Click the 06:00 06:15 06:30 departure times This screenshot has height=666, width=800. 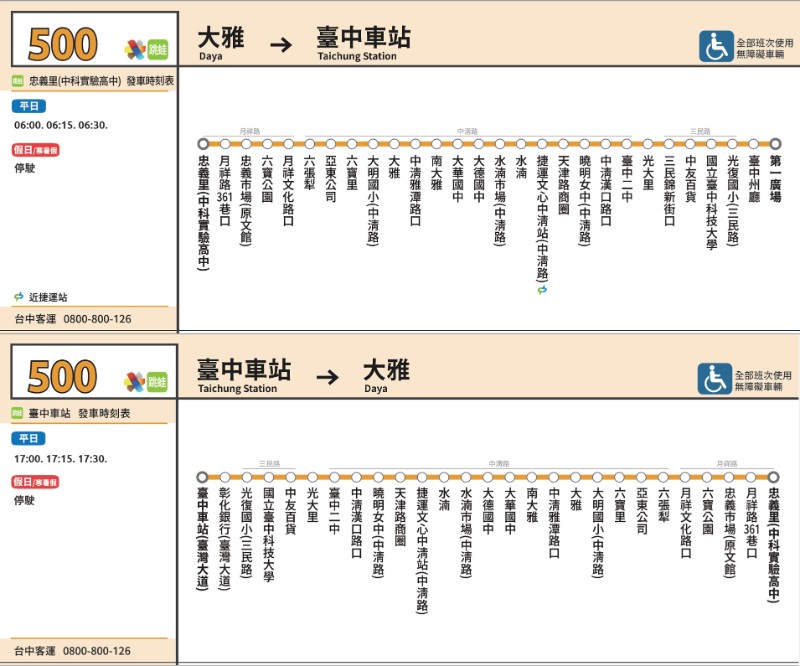coord(61,125)
